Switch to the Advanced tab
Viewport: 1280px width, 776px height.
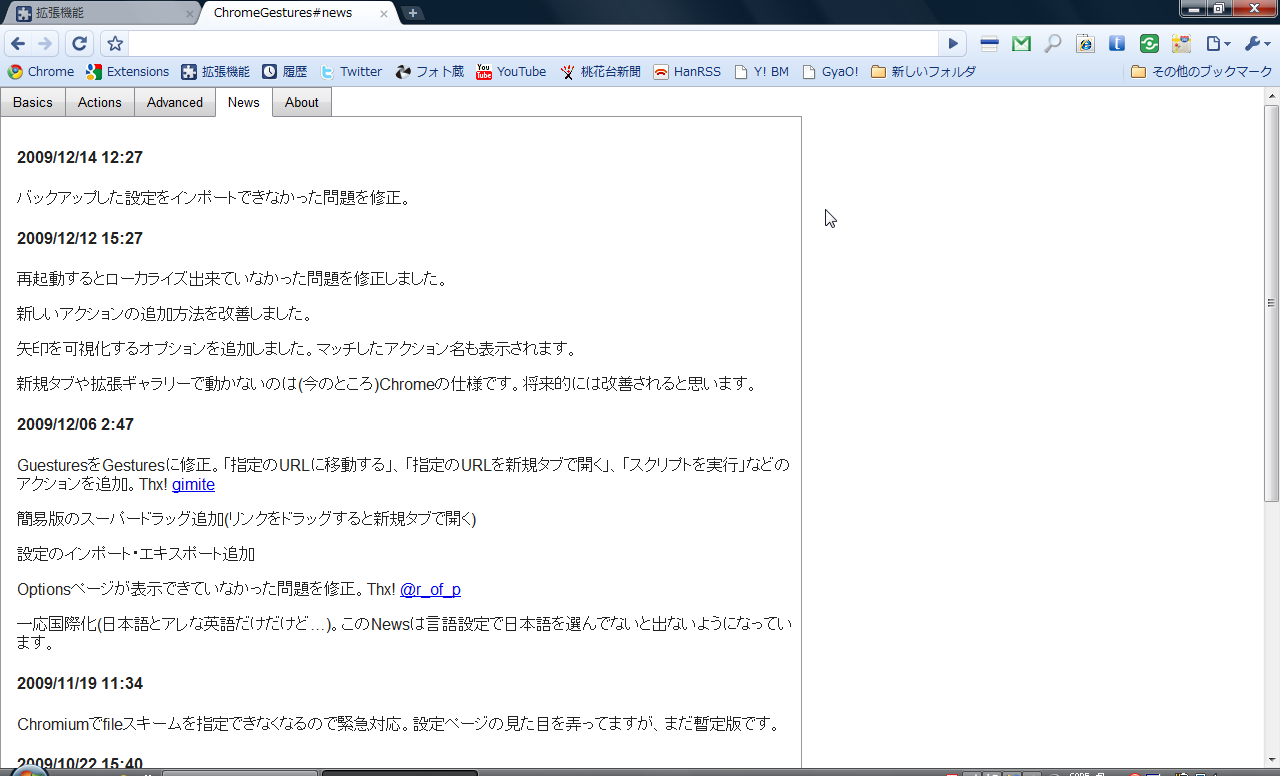pos(175,102)
